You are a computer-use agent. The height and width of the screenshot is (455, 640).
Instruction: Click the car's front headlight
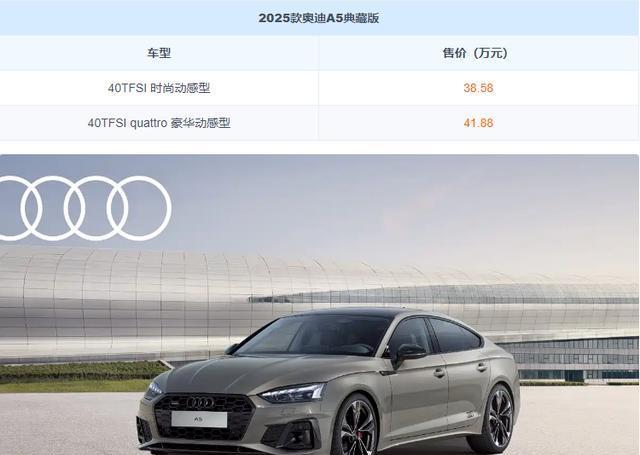[x=293, y=392]
